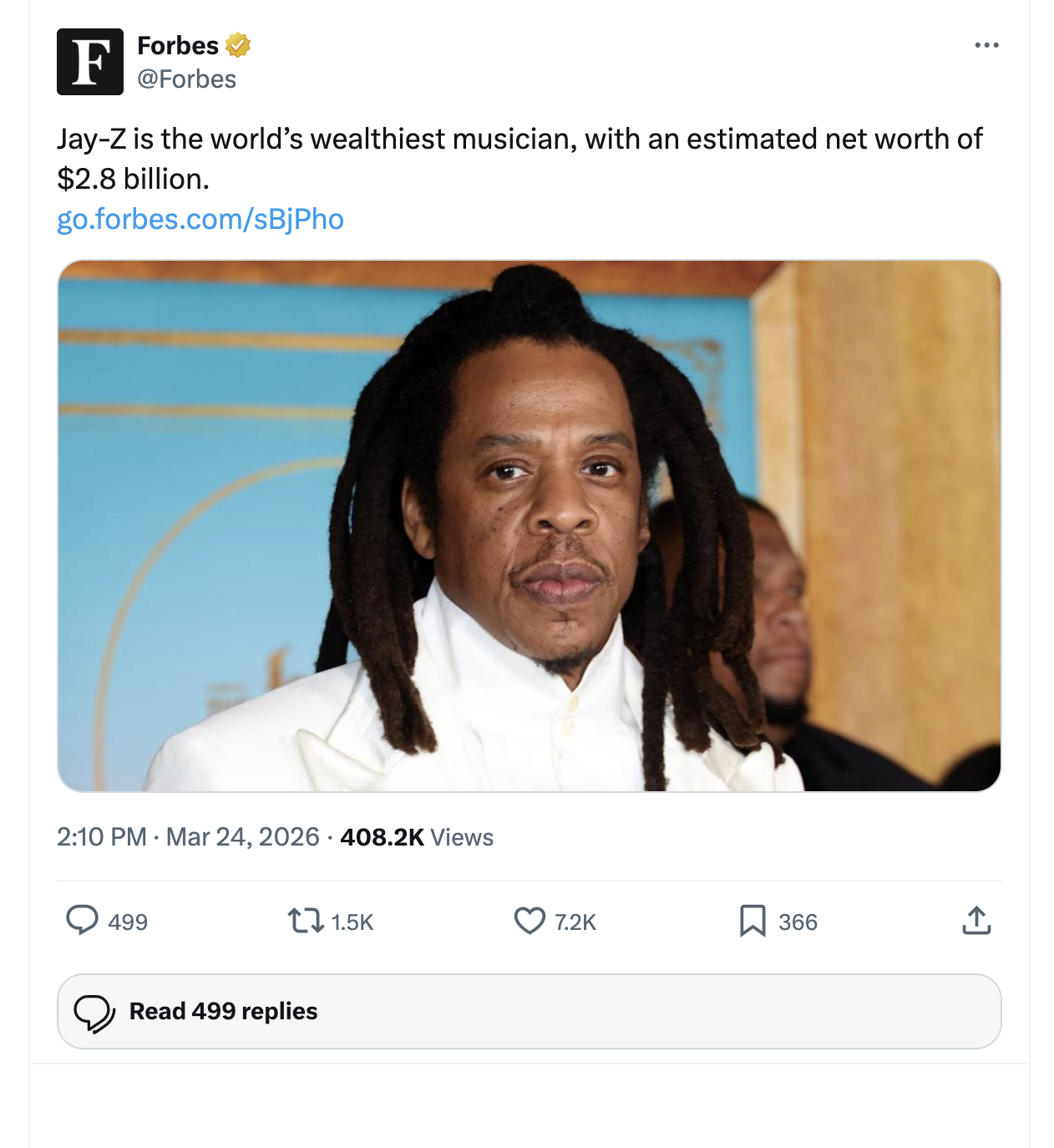Click the 366 bookmarks count

click(x=798, y=922)
